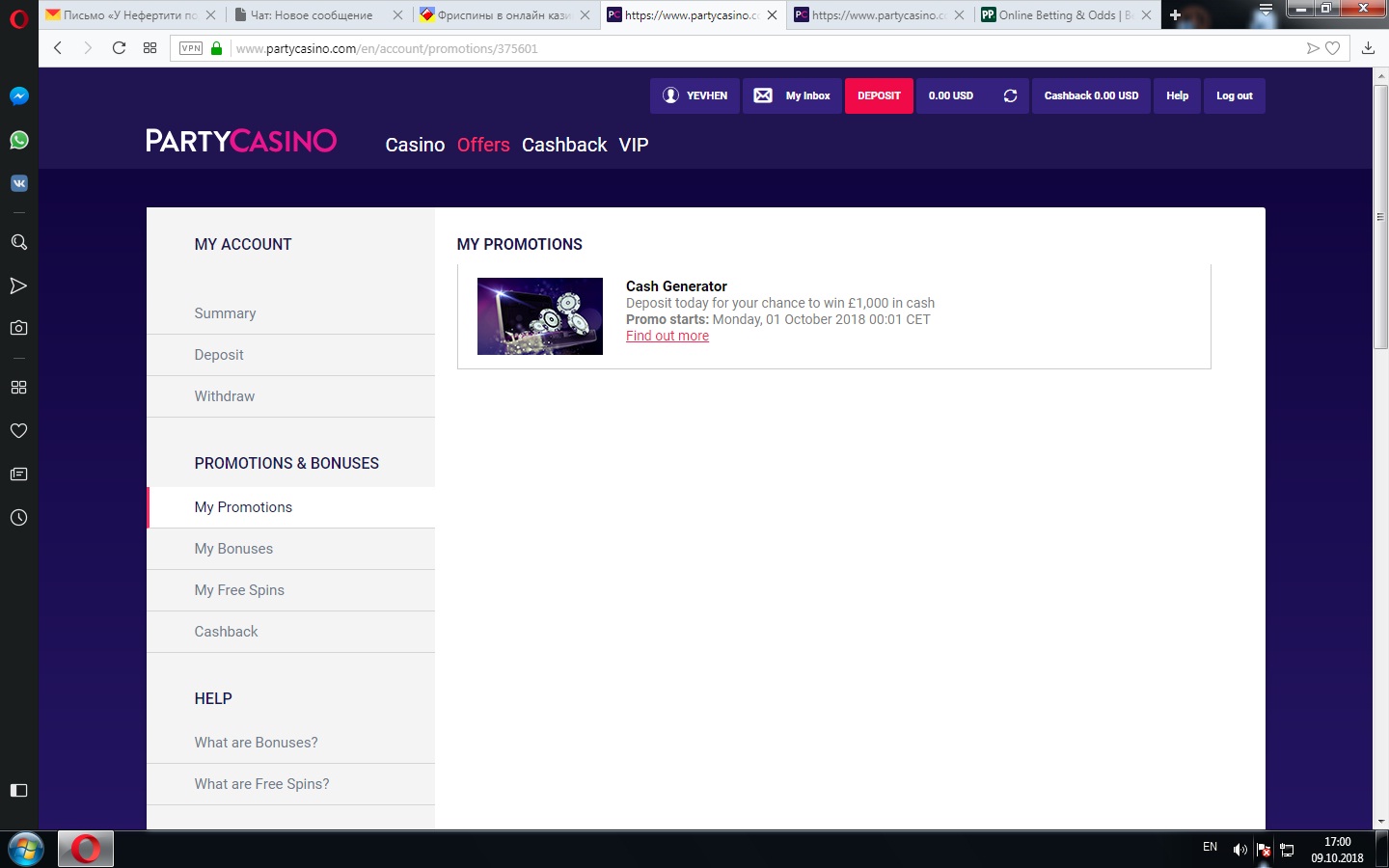Click the Cash Generator promo thumbnail
1389x868 pixels.
(x=540, y=316)
